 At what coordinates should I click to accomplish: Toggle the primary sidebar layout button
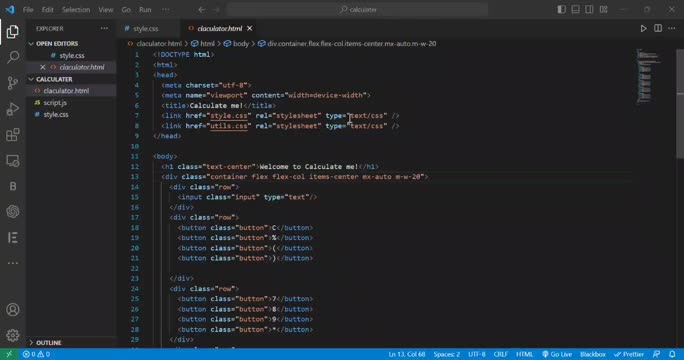pos(561,9)
